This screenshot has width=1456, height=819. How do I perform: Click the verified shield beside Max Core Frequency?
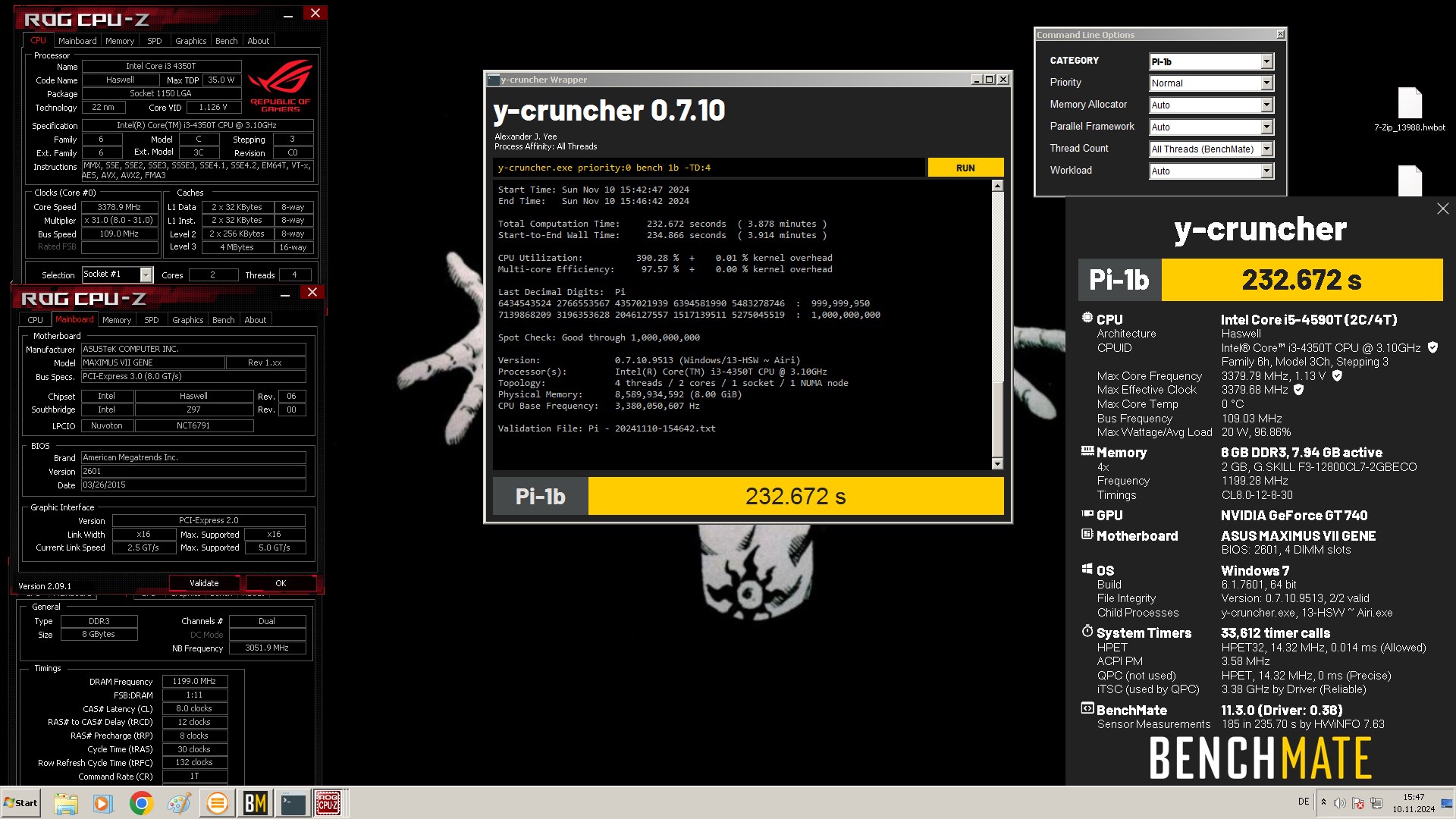coord(1337,375)
